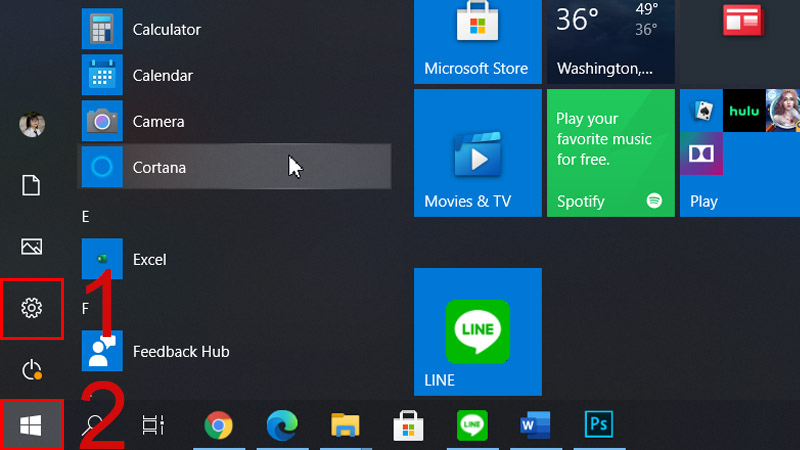This screenshot has height=450, width=800.
Task: Expand the letter E section header
Action: pyautogui.click(x=86, y=217)
